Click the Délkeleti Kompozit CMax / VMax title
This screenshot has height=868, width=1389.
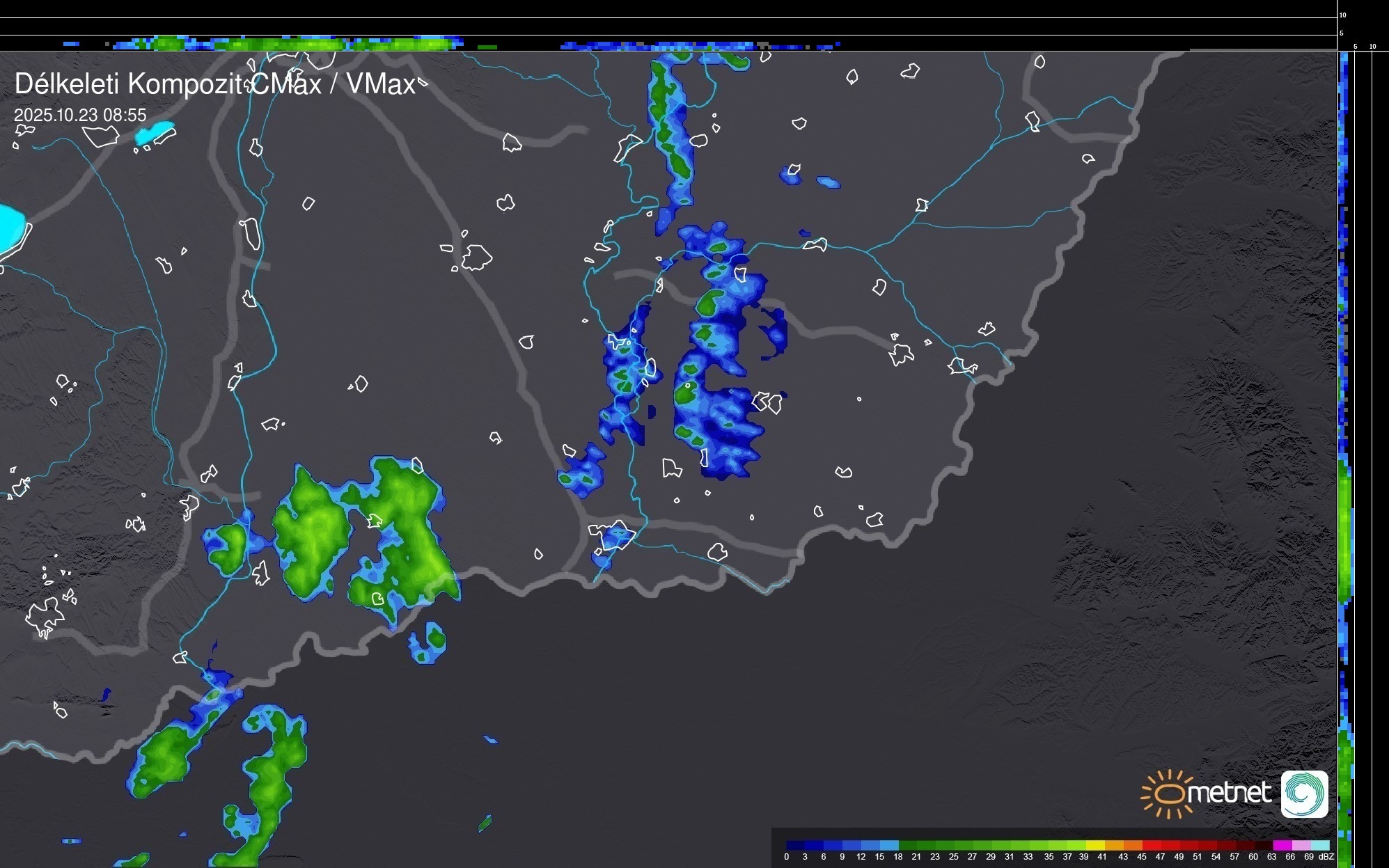tap(214, 84)
